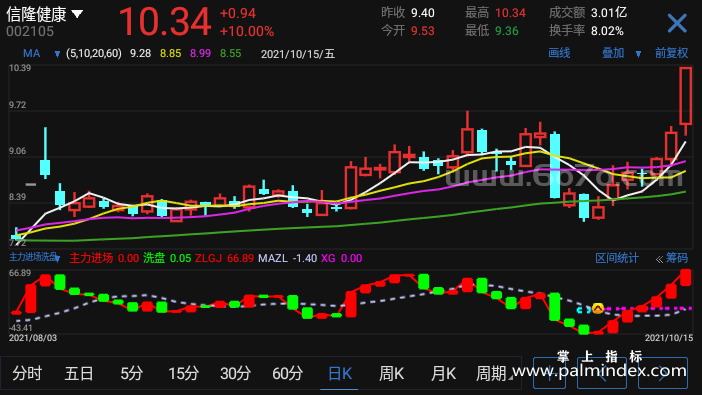This screenshot has height=395, width=702.
Task: Click the MA parameters (5,10,20,60)
Action: [x=94, y=54]
